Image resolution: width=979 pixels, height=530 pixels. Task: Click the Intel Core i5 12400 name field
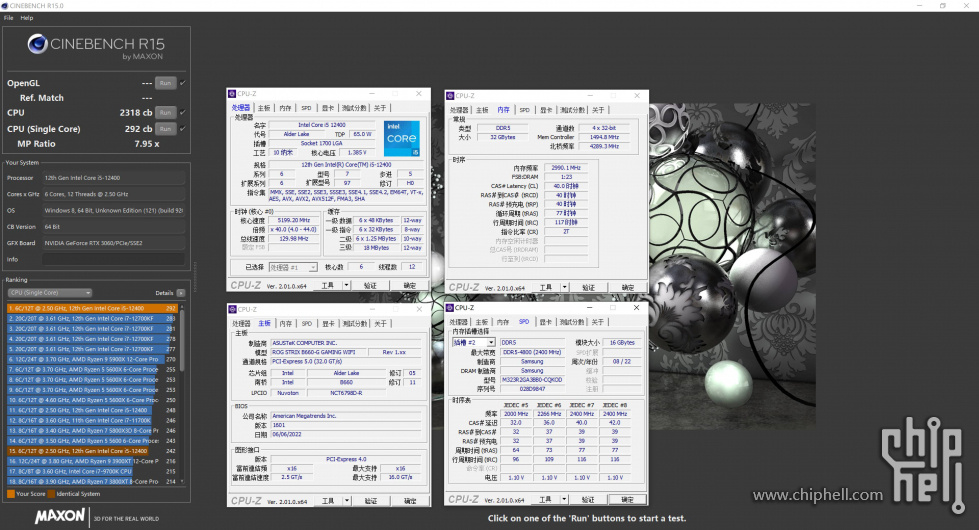point(322,125)
